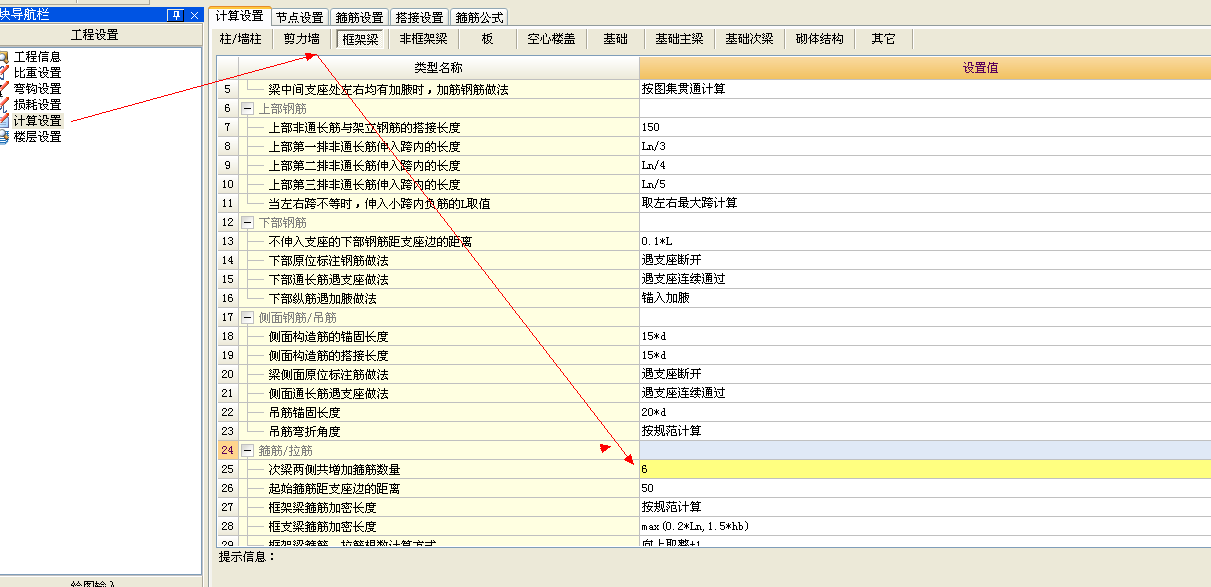Open 比重设置 in the navigation panel
Image resolution: width=1211 pixels, height=587 pixels.
pos(37,73)
